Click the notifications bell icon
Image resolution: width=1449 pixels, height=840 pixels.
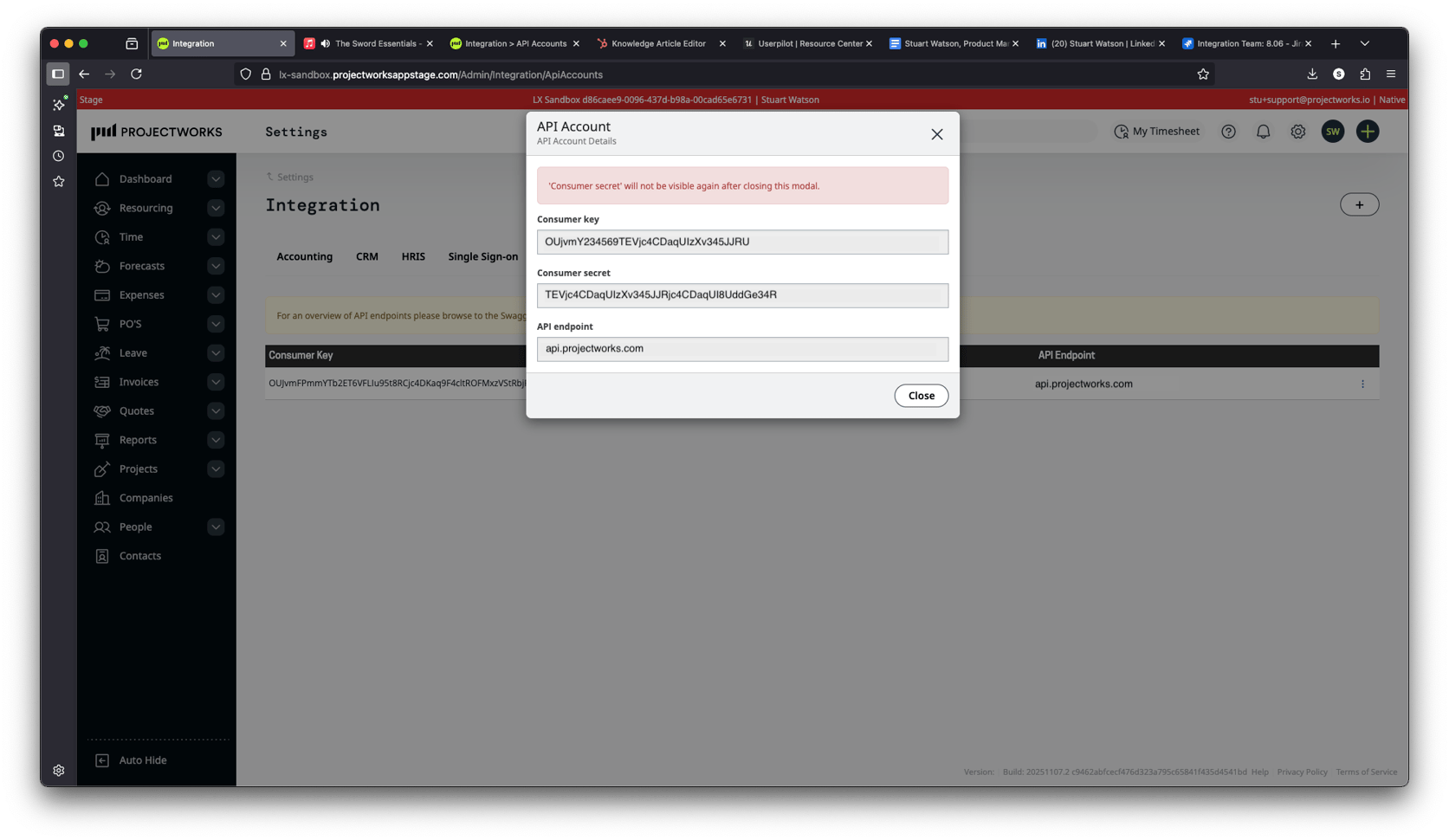(1263, 132)
